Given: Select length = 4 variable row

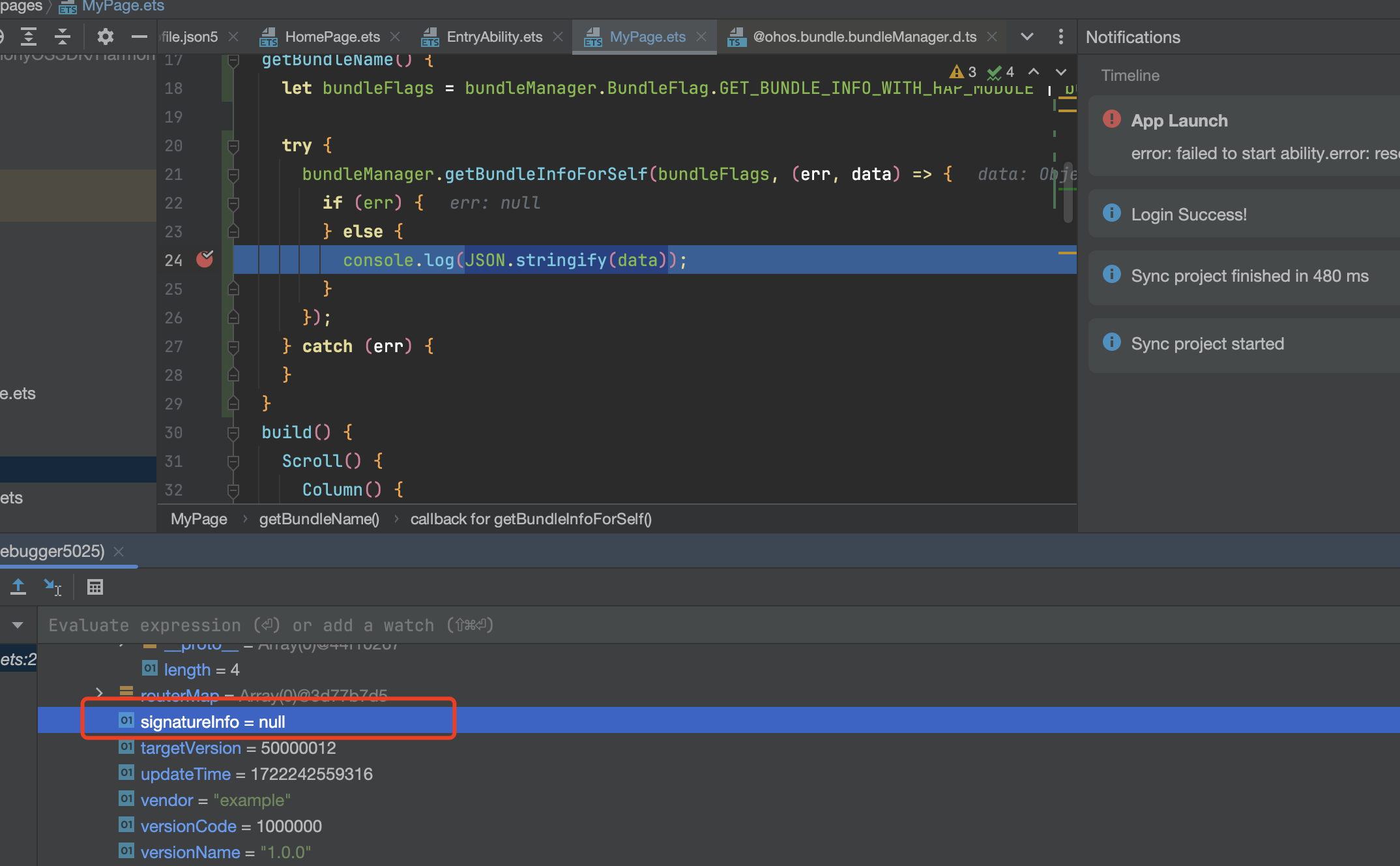Looking at the screenshot, I should [x=719, y=669].
